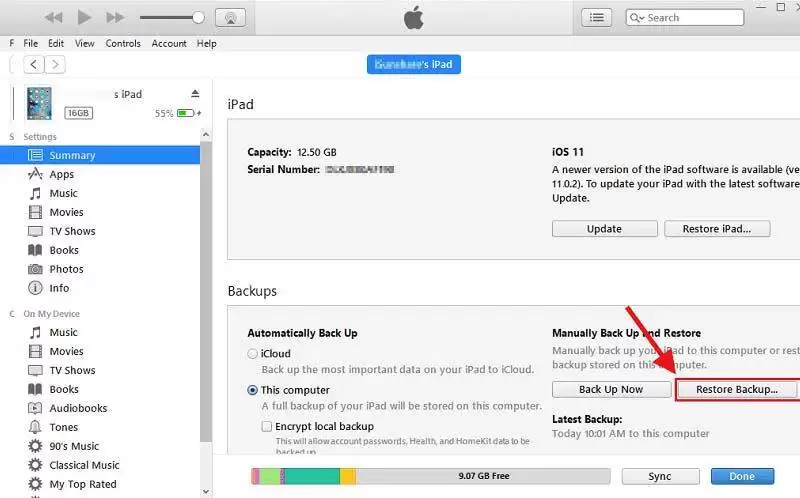Skip forward with the fast-forward button
Image resolution: width=800 pixels, height=498 pixels.
[115, 18]
